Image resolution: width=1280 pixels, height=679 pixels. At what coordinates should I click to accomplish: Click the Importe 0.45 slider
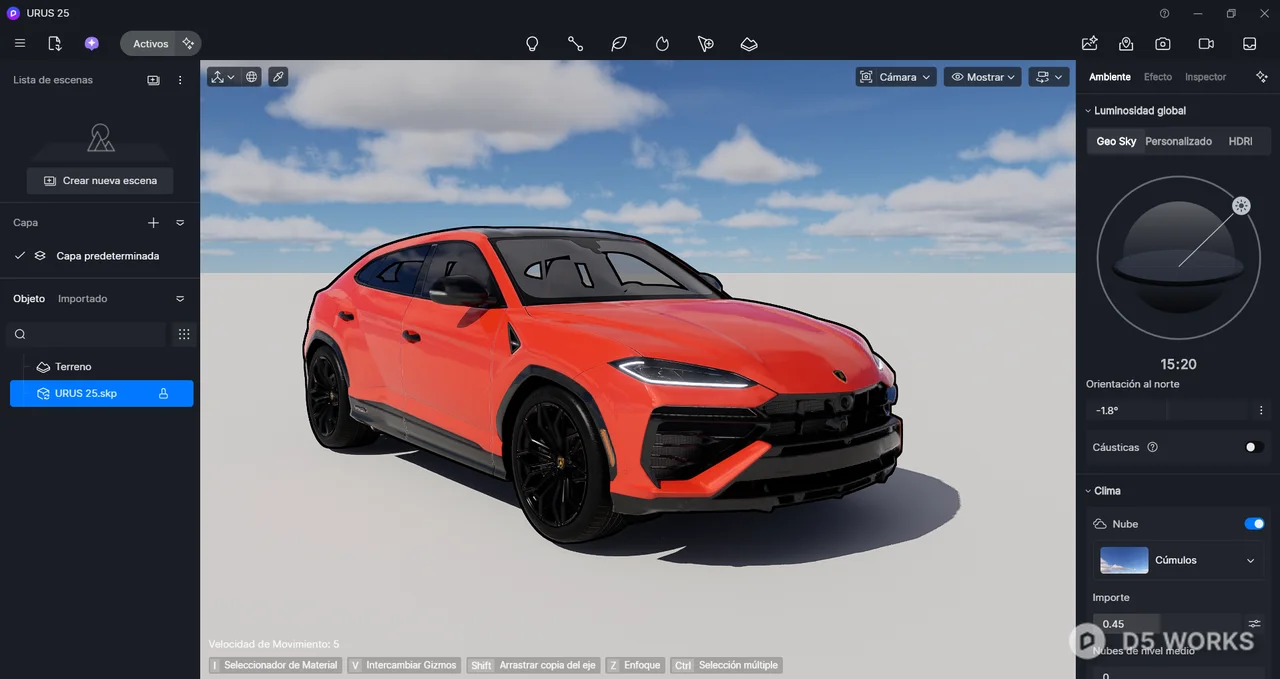pos(1166,624)
